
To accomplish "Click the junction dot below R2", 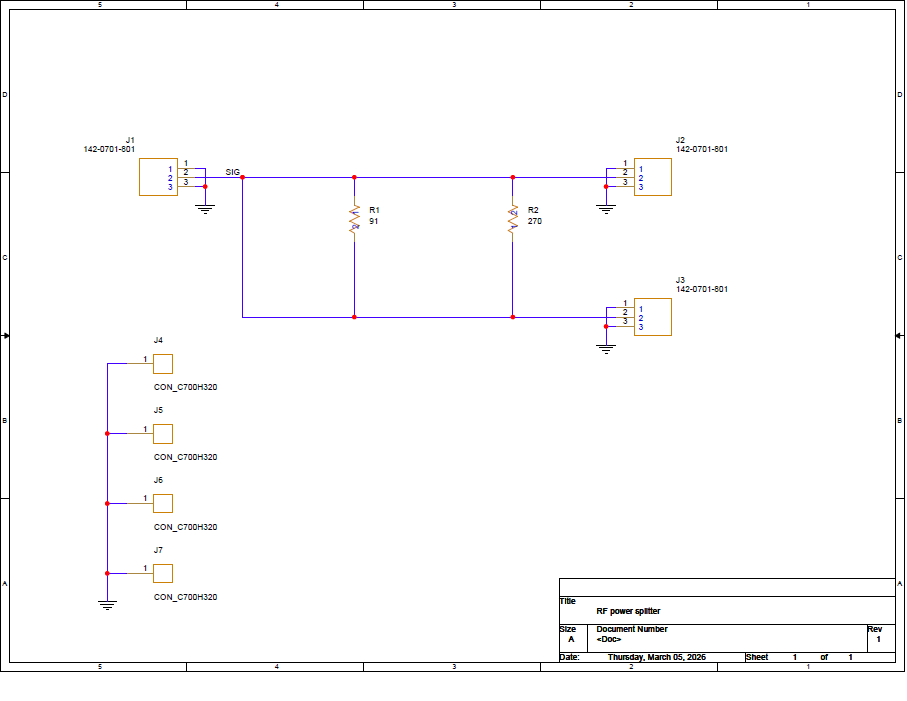I will point(513,317).
